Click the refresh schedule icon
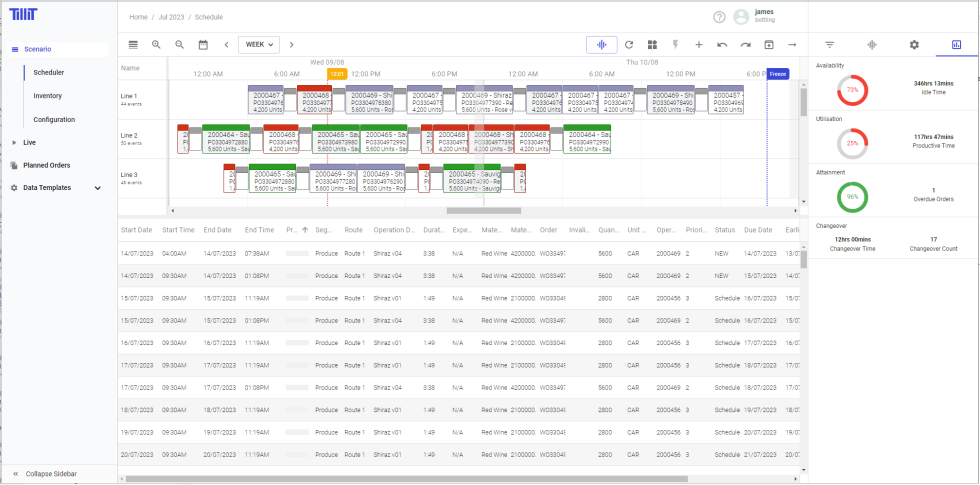Image resolution: width=980 pixels, height=485 pixels. 629,45
